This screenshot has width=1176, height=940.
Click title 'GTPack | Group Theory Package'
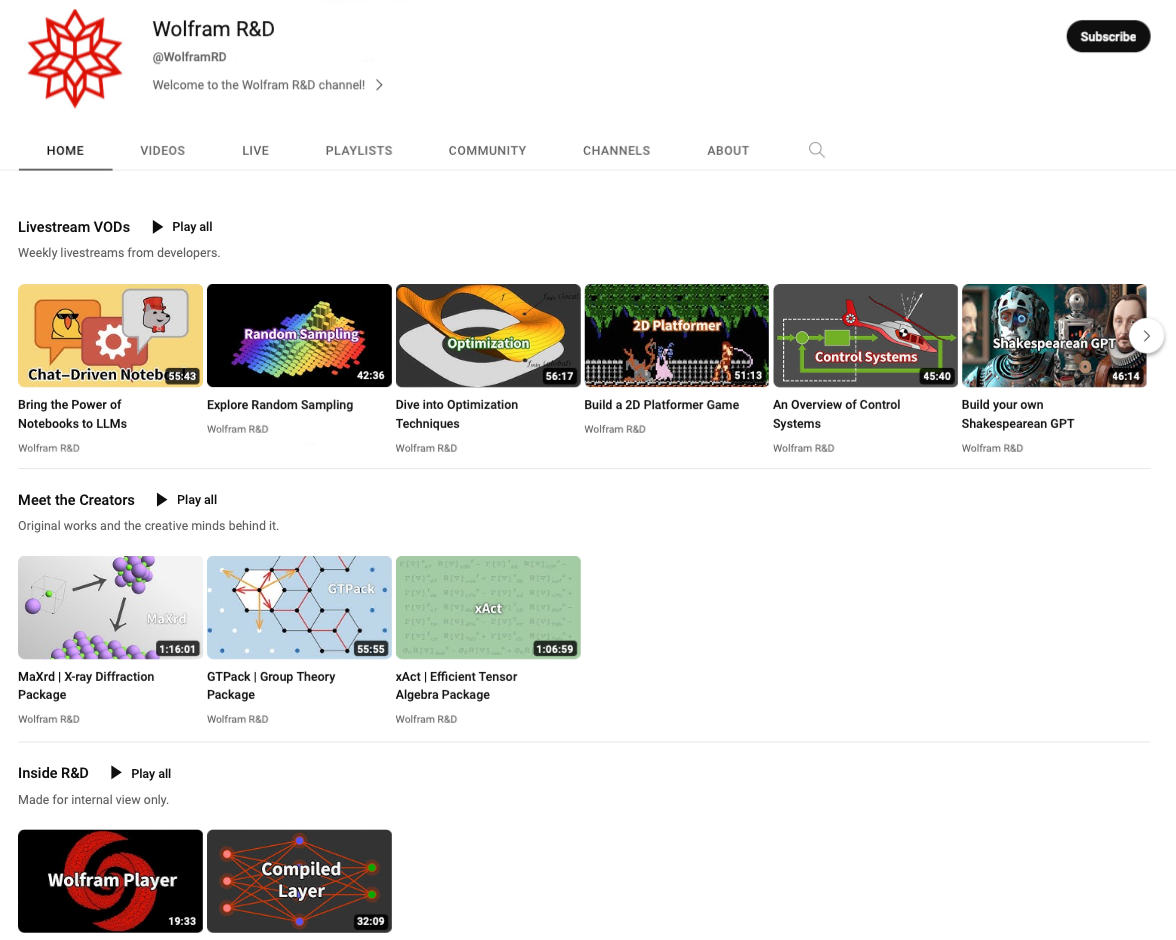click(x=271, y=686)
